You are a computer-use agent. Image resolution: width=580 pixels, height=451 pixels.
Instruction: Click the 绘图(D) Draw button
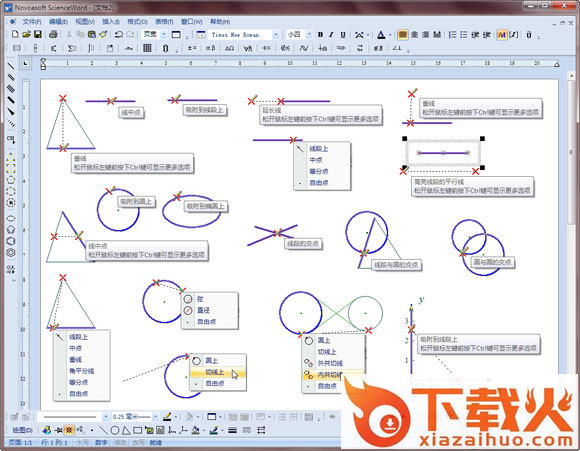click(x=23, y=430)
